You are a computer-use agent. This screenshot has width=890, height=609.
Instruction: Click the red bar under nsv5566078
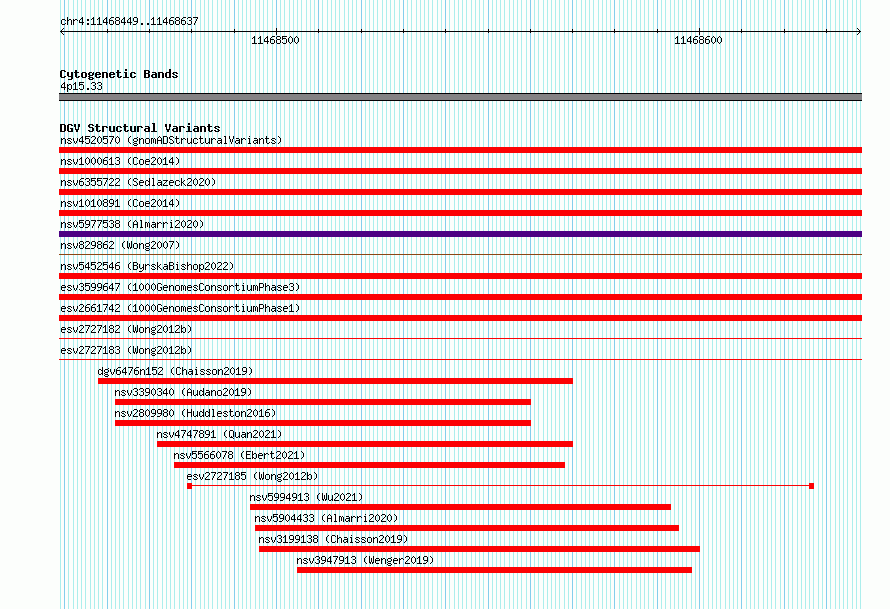point(370,465)
